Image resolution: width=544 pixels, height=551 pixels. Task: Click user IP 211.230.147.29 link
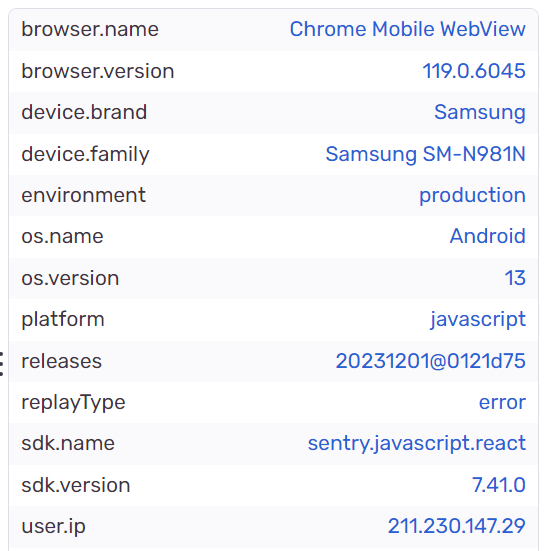(x=456, y=526)
